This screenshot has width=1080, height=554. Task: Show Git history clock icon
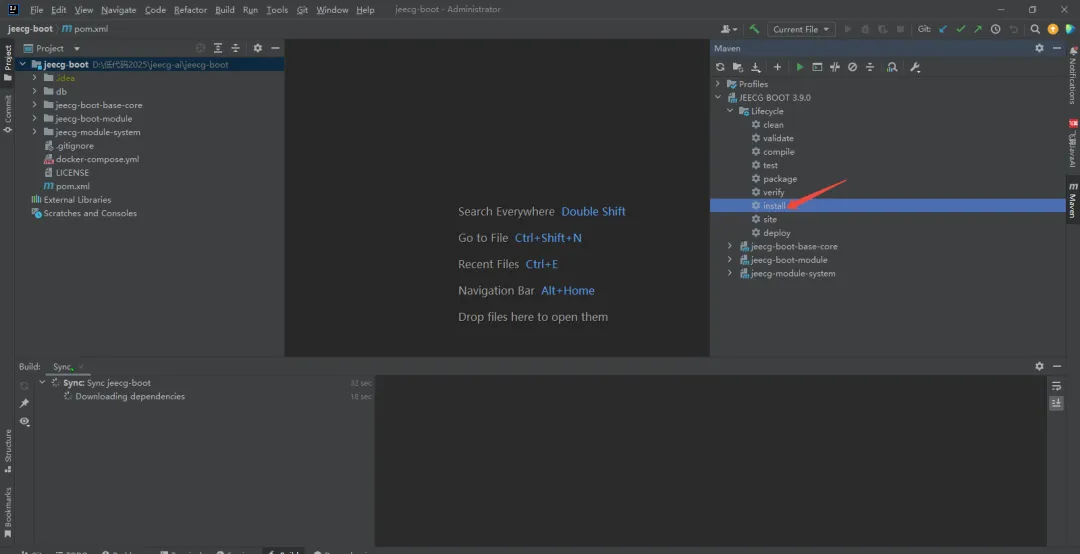[995, 29]
